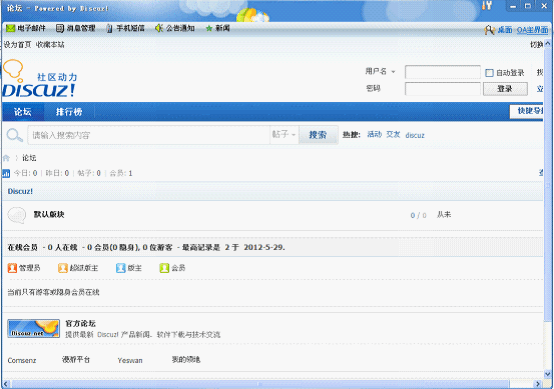Click the Yeswan footer link

pos(130,360)
